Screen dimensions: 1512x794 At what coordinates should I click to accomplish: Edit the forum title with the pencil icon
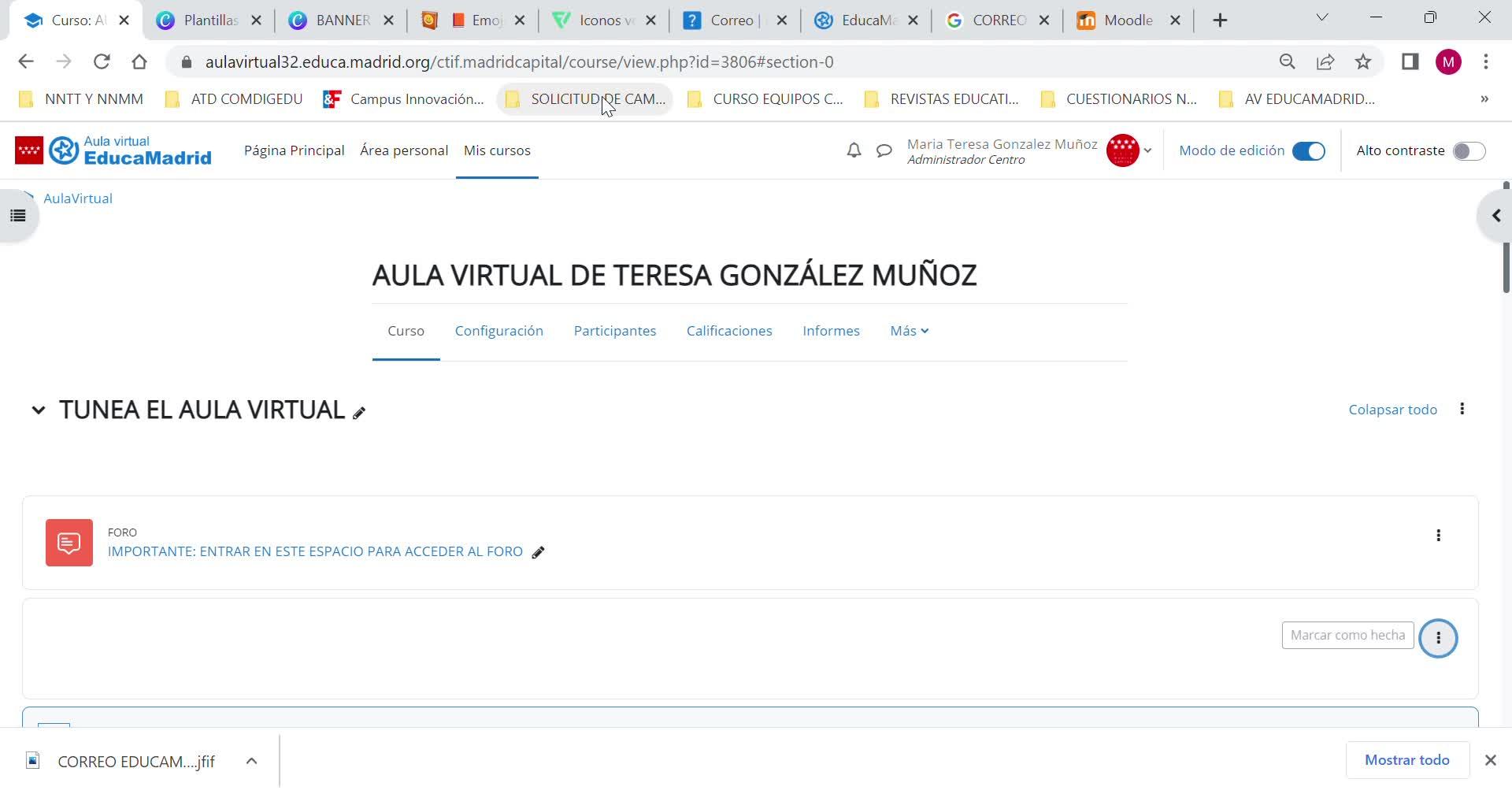(538, 552)
